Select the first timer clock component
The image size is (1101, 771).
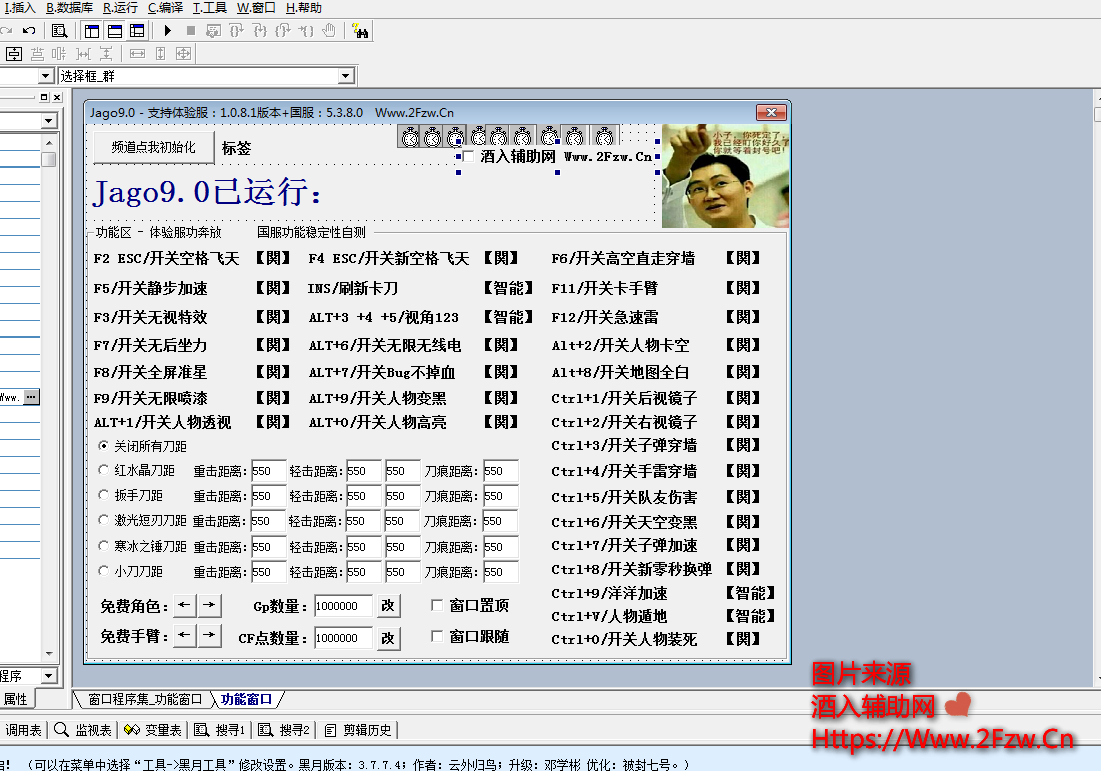[410, 136]
